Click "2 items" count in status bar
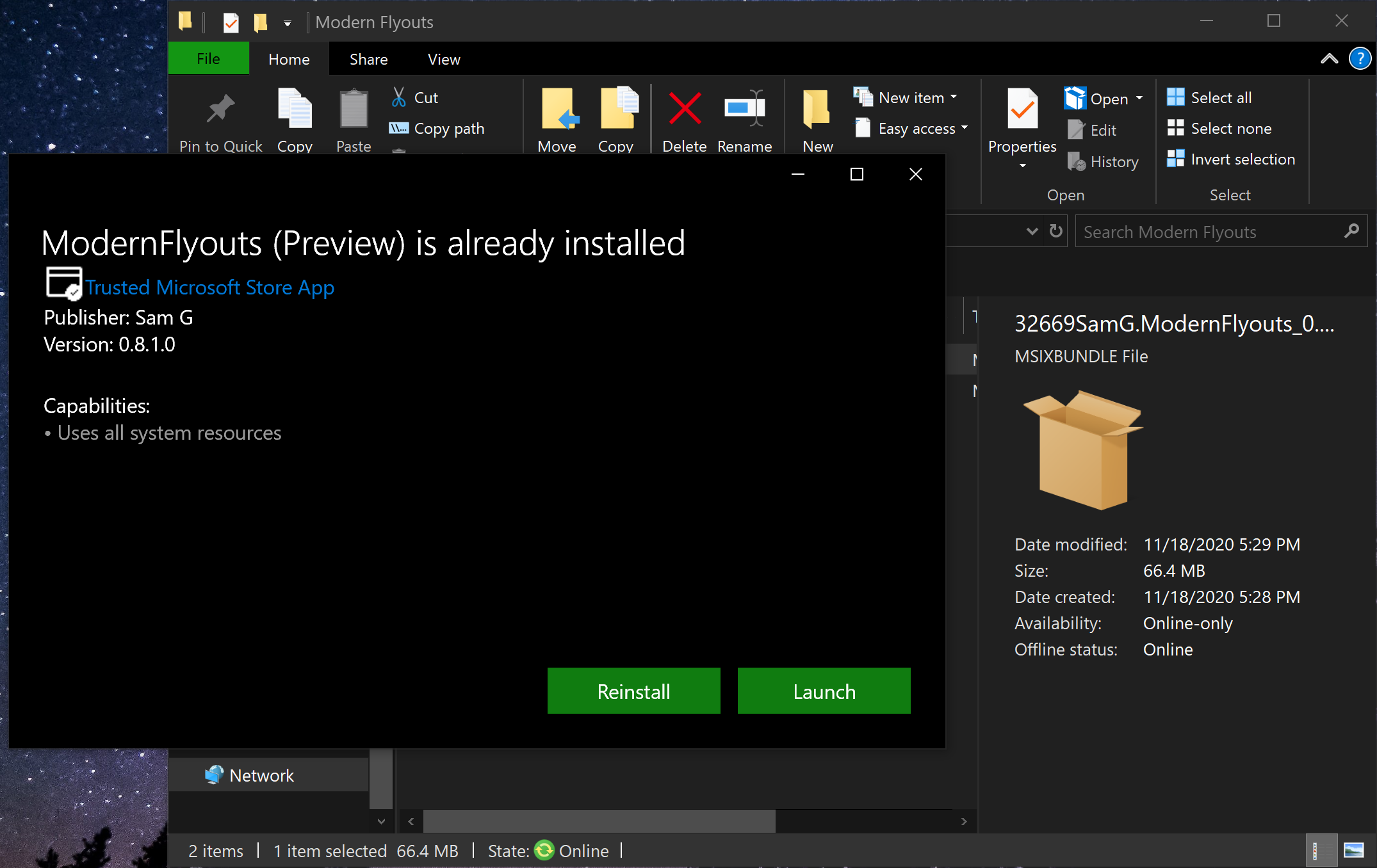This screenshot has height=868, width=1377. tap(216, 851)
